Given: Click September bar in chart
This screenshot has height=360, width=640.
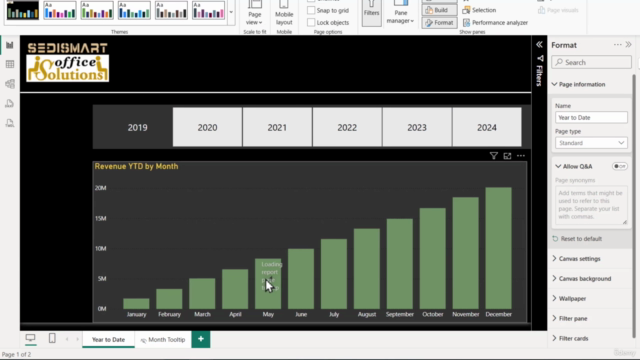Looking at the screenshot, I should (400, 264).
